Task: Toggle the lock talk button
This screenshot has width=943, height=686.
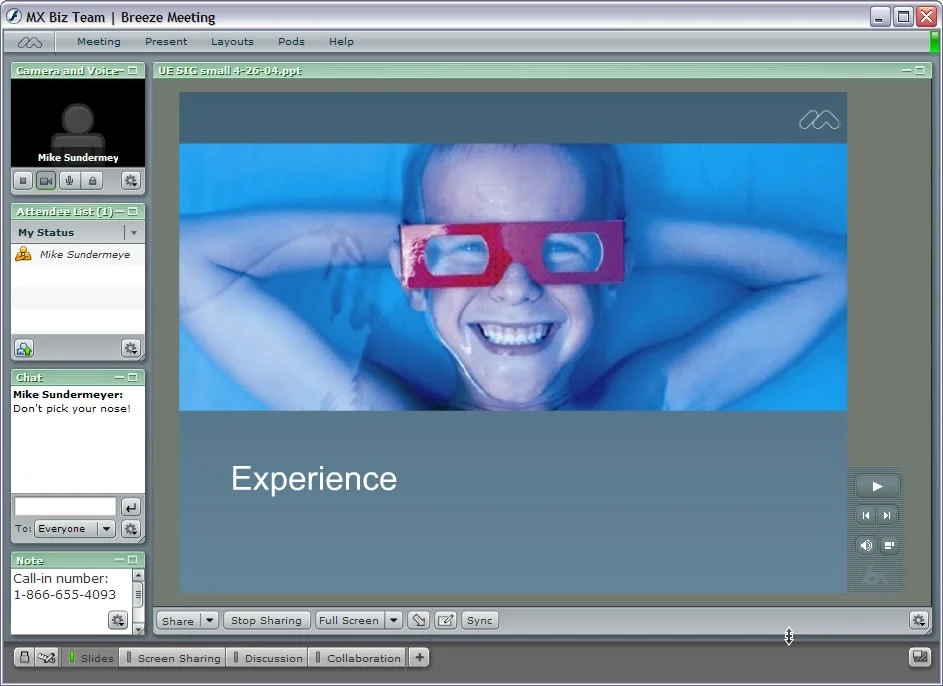Action: pyautogui.click(x=92, y=180)
